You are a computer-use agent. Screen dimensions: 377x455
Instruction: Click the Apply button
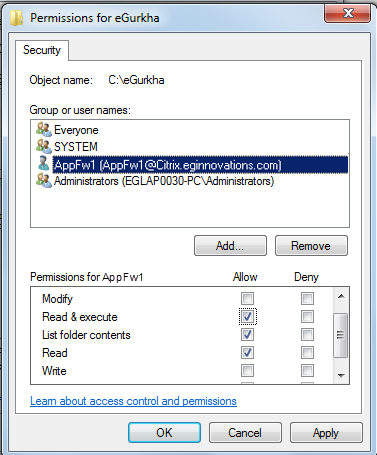coord(326,433)
